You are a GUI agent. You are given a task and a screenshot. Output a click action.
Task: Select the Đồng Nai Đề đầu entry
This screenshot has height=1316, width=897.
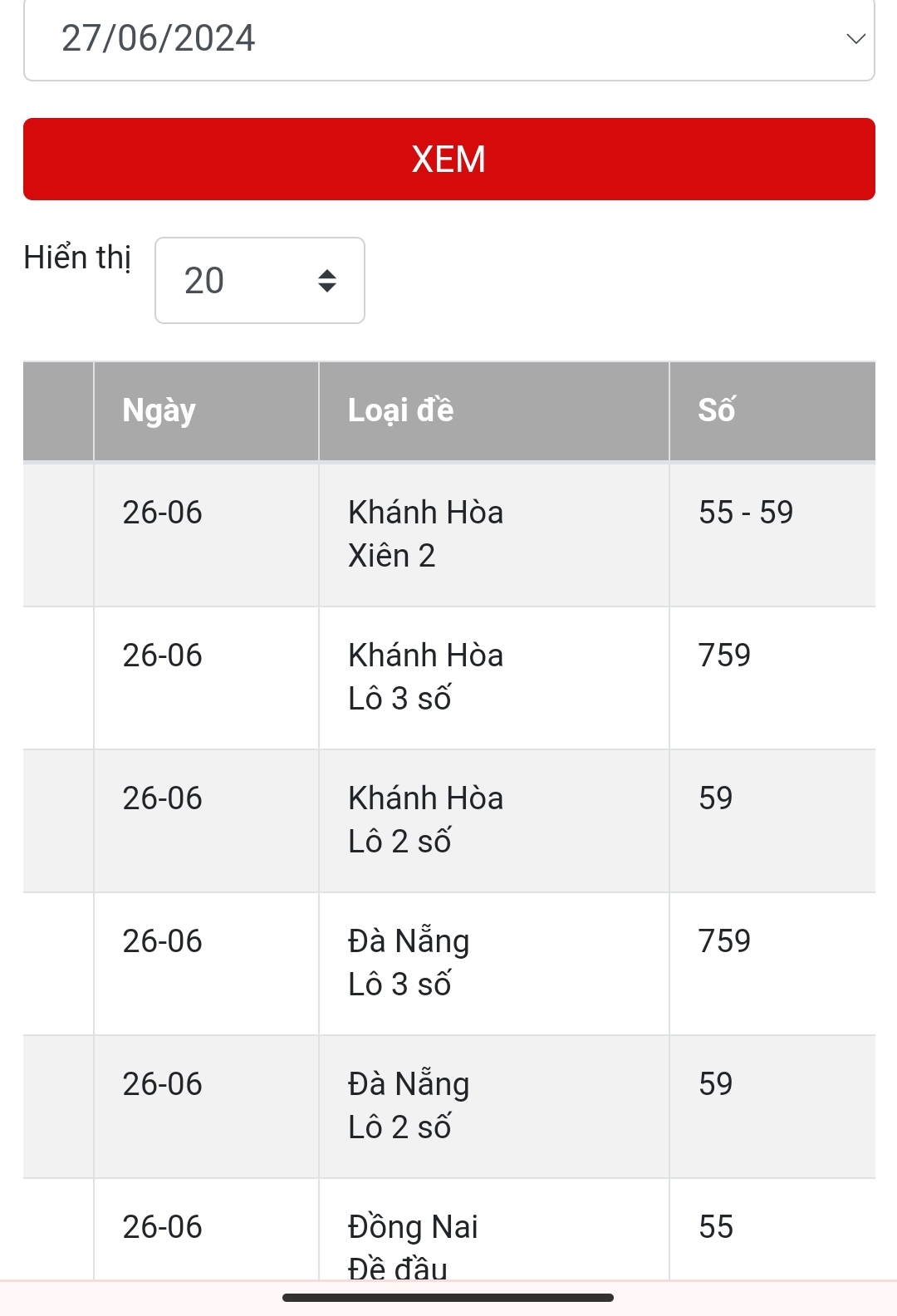click(x=413, y=1246)
